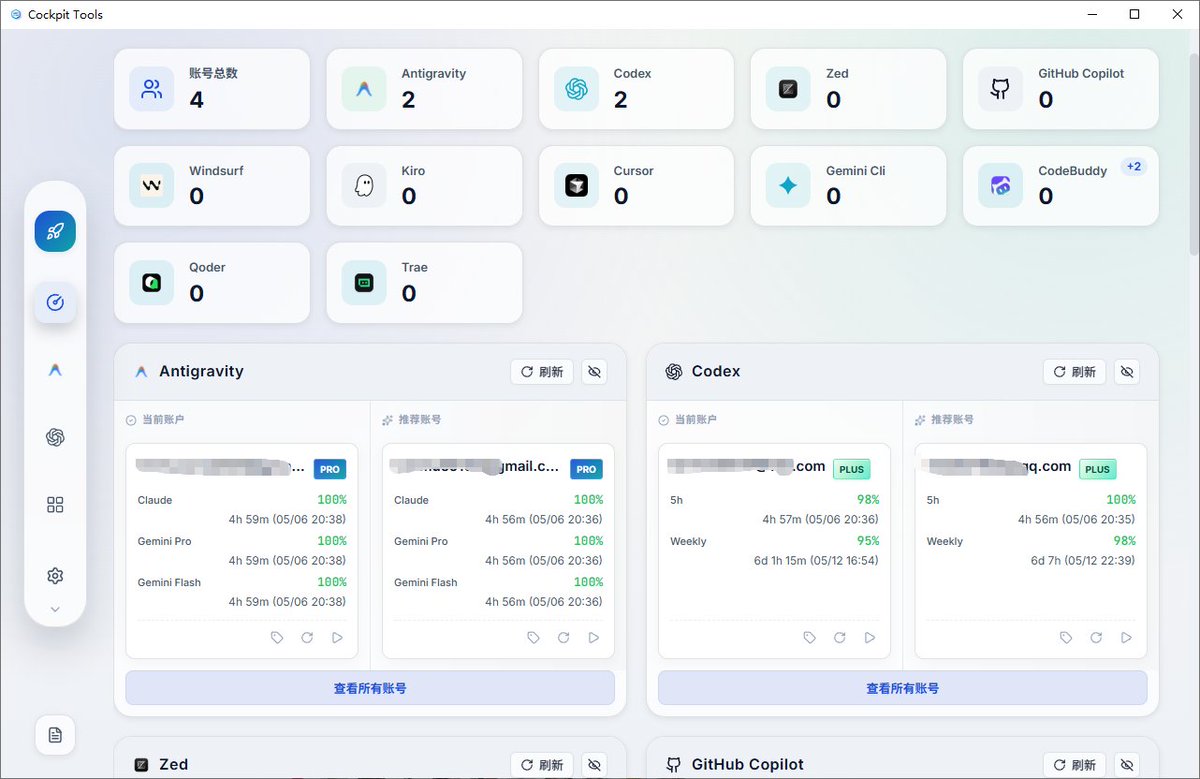1200x779 pixels.
Task: Click the total accounts people icon
Action: [x=152, y=89]
